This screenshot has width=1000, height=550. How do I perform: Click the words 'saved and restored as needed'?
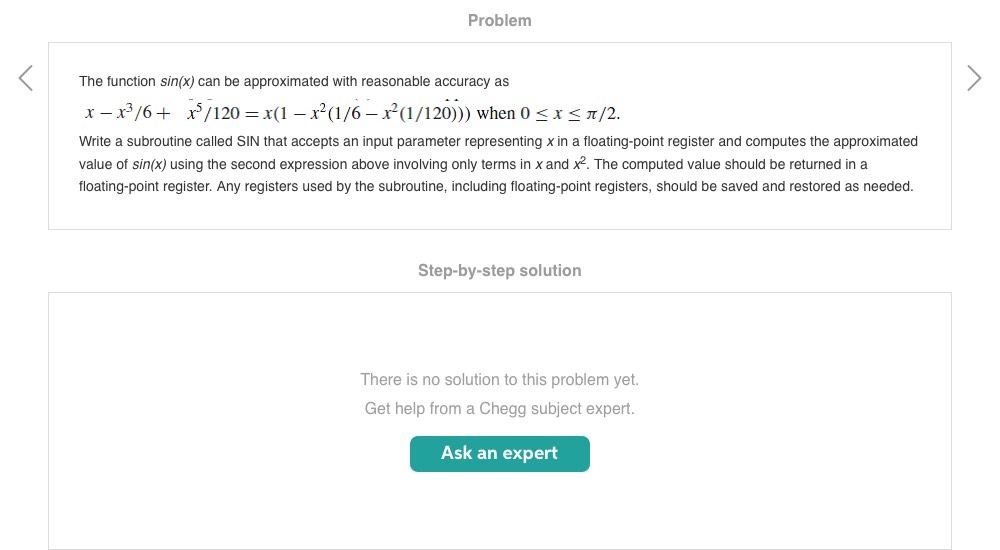822,186
